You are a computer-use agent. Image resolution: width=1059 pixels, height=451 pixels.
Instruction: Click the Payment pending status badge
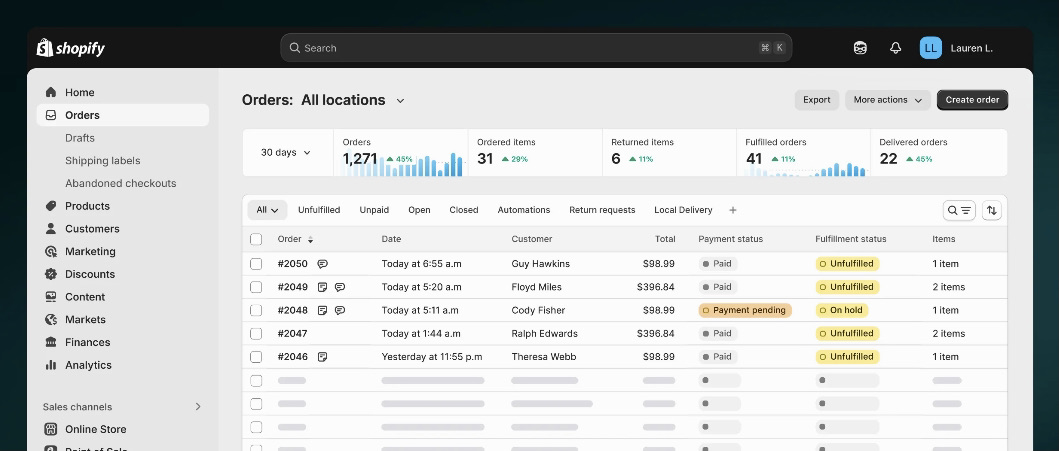pos(745,311)
